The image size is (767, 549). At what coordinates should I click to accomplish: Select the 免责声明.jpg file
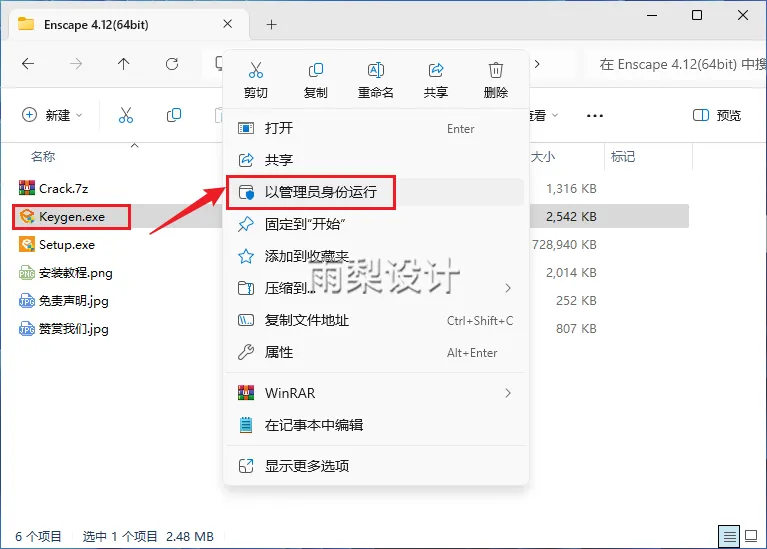74,301
